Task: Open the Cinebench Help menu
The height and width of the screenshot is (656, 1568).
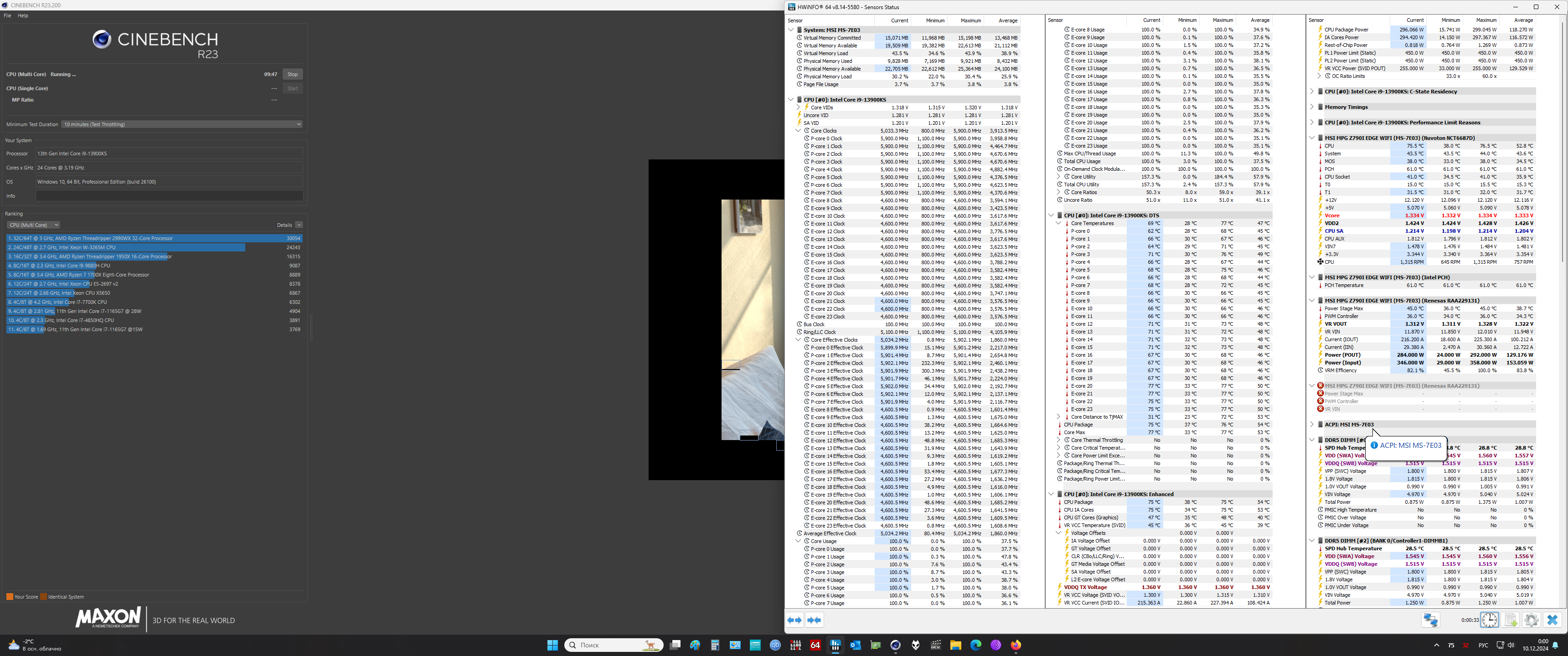Action: pyautogui.click(x=22, y=16)
